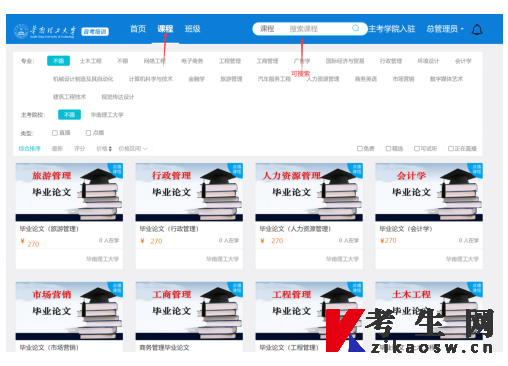Open the 工商管理 毕业论文 course thumbnail
Screen dimensions: 508x366
point(189,311)
